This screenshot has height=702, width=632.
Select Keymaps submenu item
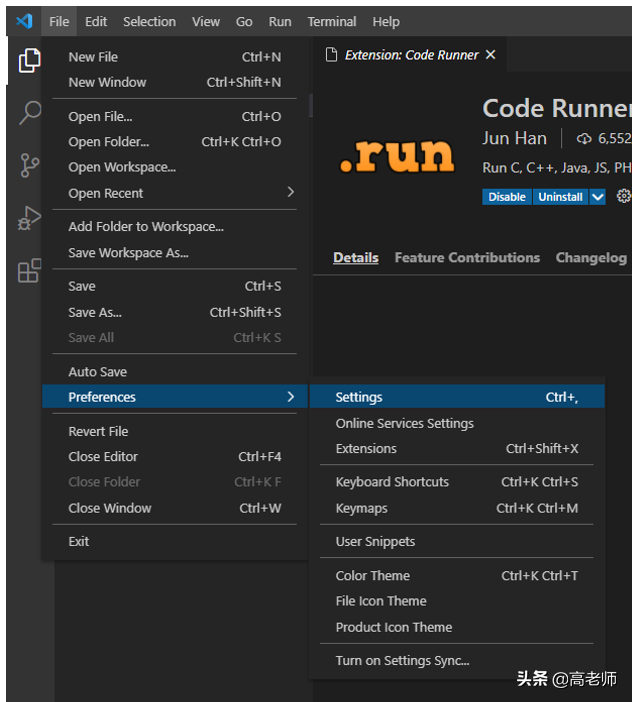[x=457, y=508]
